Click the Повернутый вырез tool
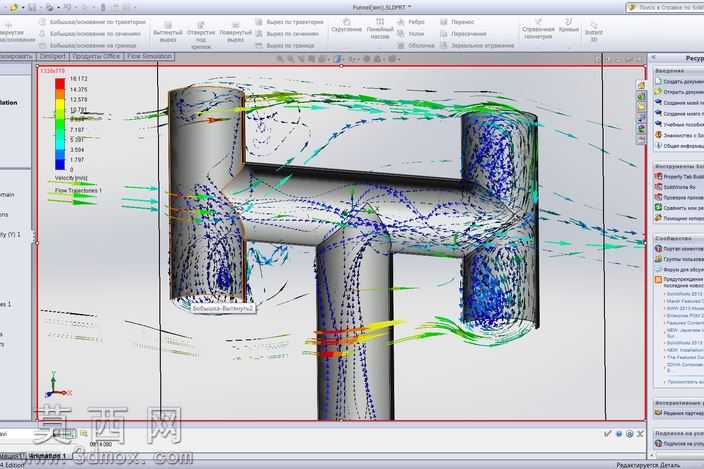Screen dimensions: 704x469 [235, 32]
